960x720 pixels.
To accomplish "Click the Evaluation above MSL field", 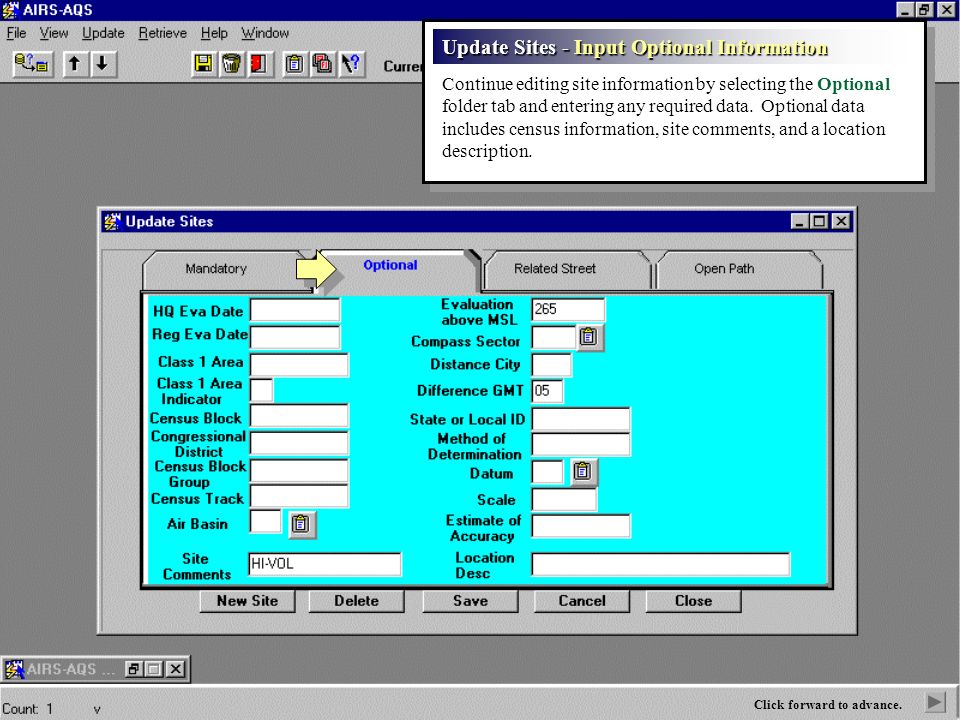I will [568, 310].
